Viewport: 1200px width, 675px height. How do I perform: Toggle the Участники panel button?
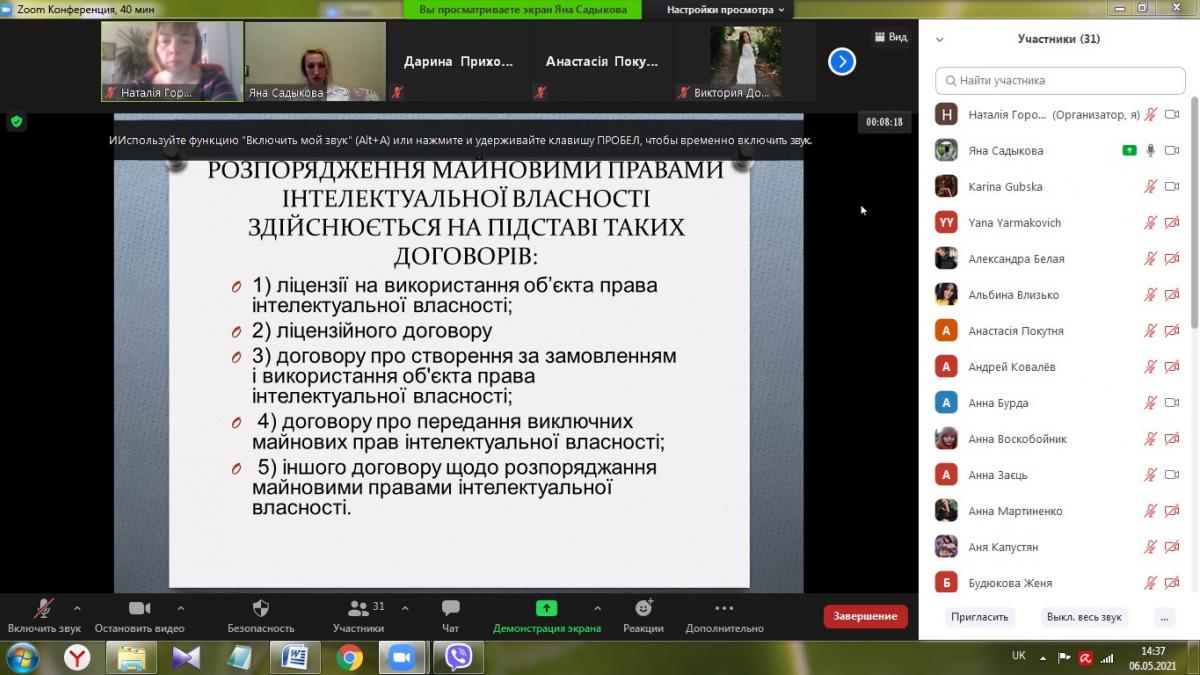click(x=358, y=616)
